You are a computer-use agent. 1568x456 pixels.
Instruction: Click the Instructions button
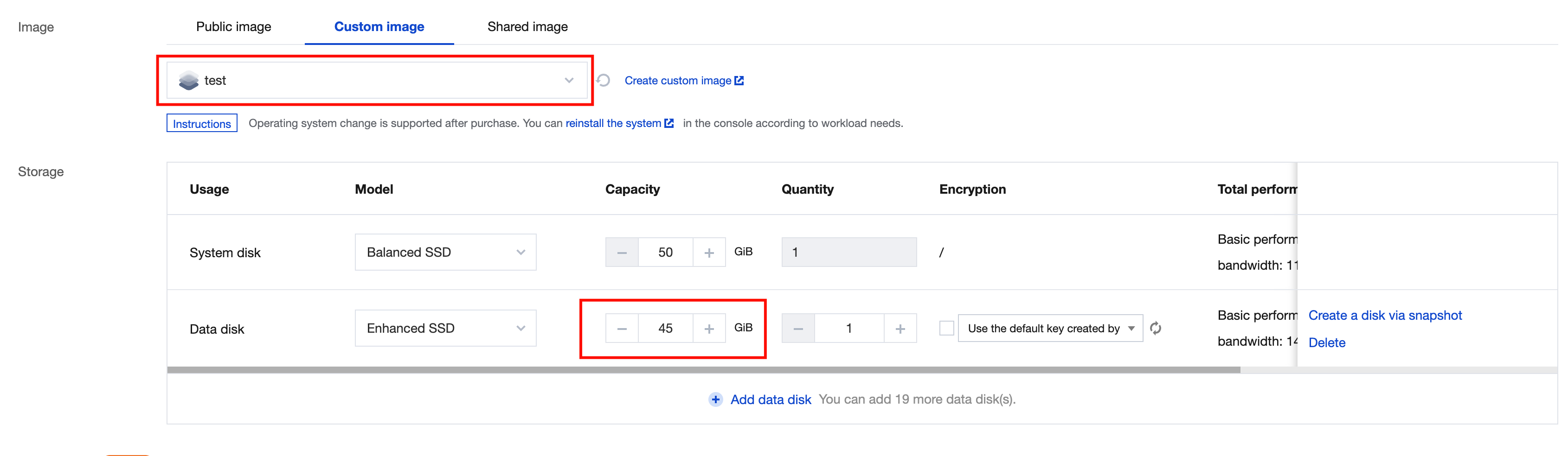pos(201,123)
